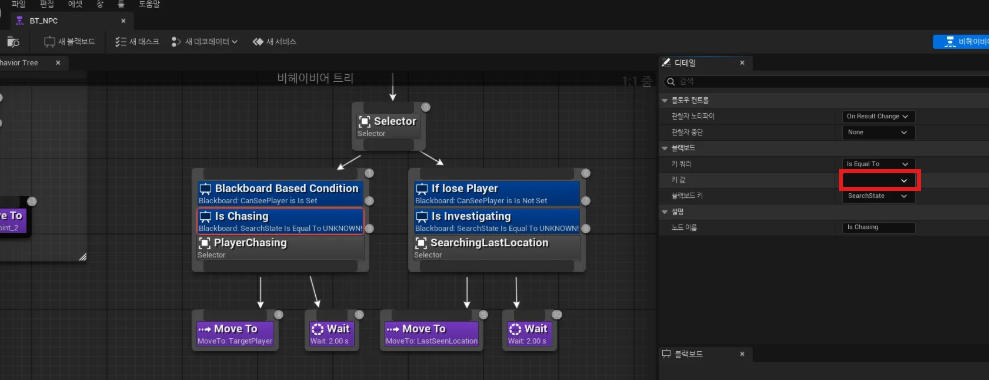Click the New Blackboard toolbar icon
This screenshot has height=380, width=989.
(50, 42)
